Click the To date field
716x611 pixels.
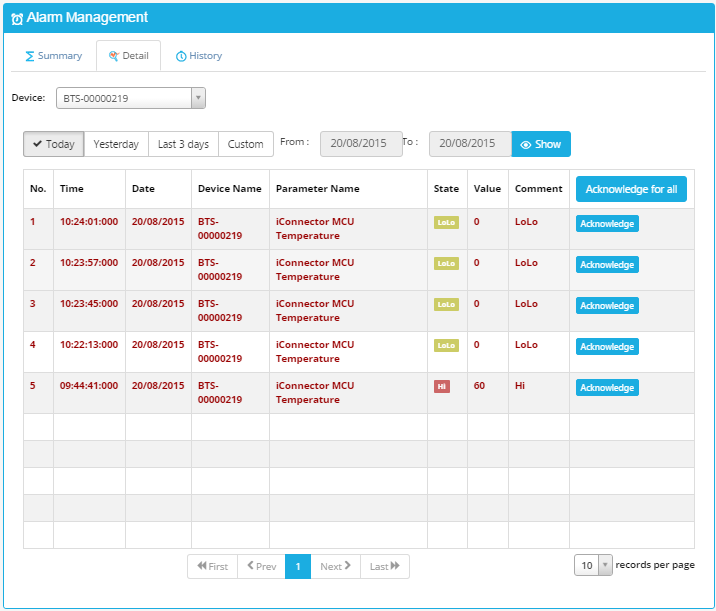(x=470, y=144)
